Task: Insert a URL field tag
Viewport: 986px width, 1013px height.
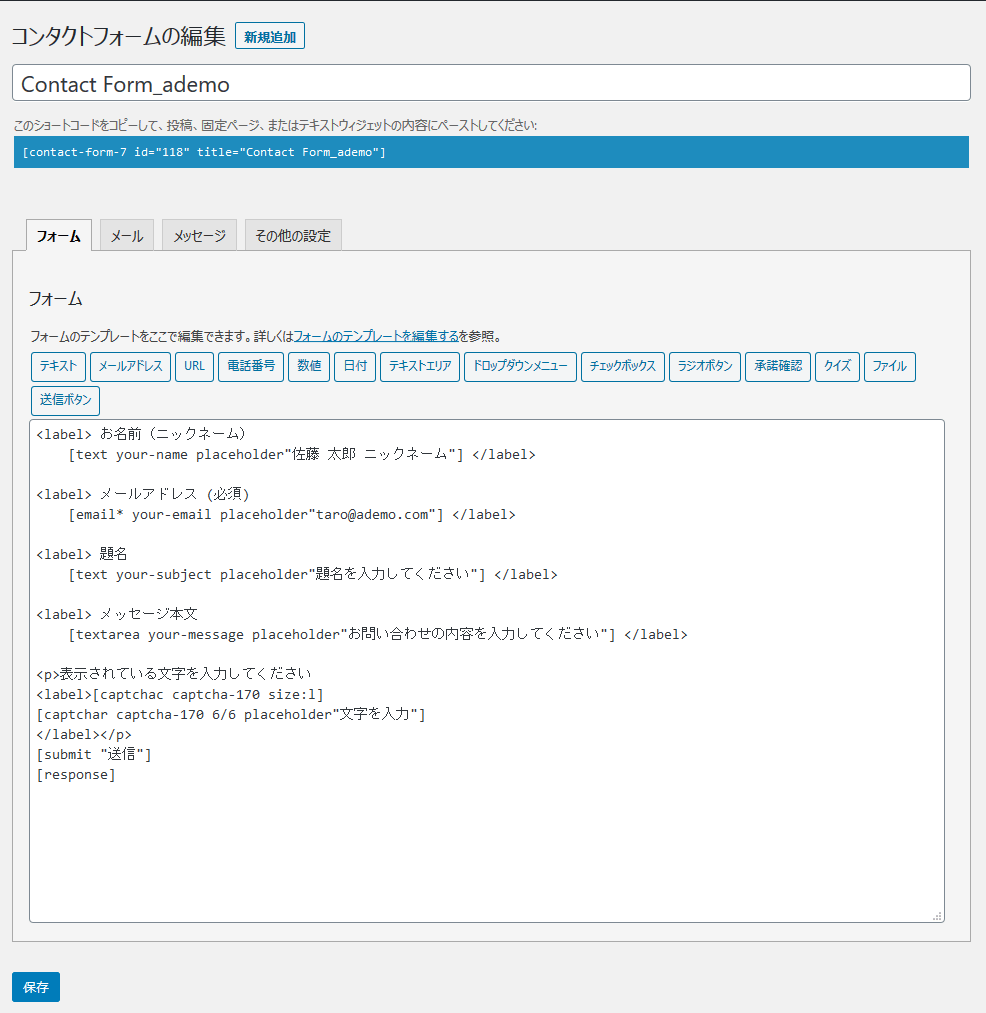Action: (194, 366)
